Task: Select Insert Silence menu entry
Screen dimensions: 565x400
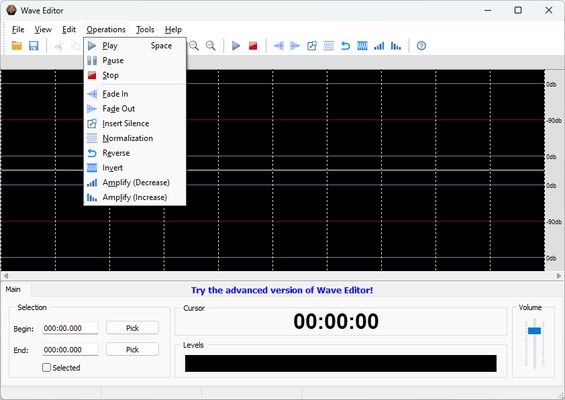Action: pos(135,124)
